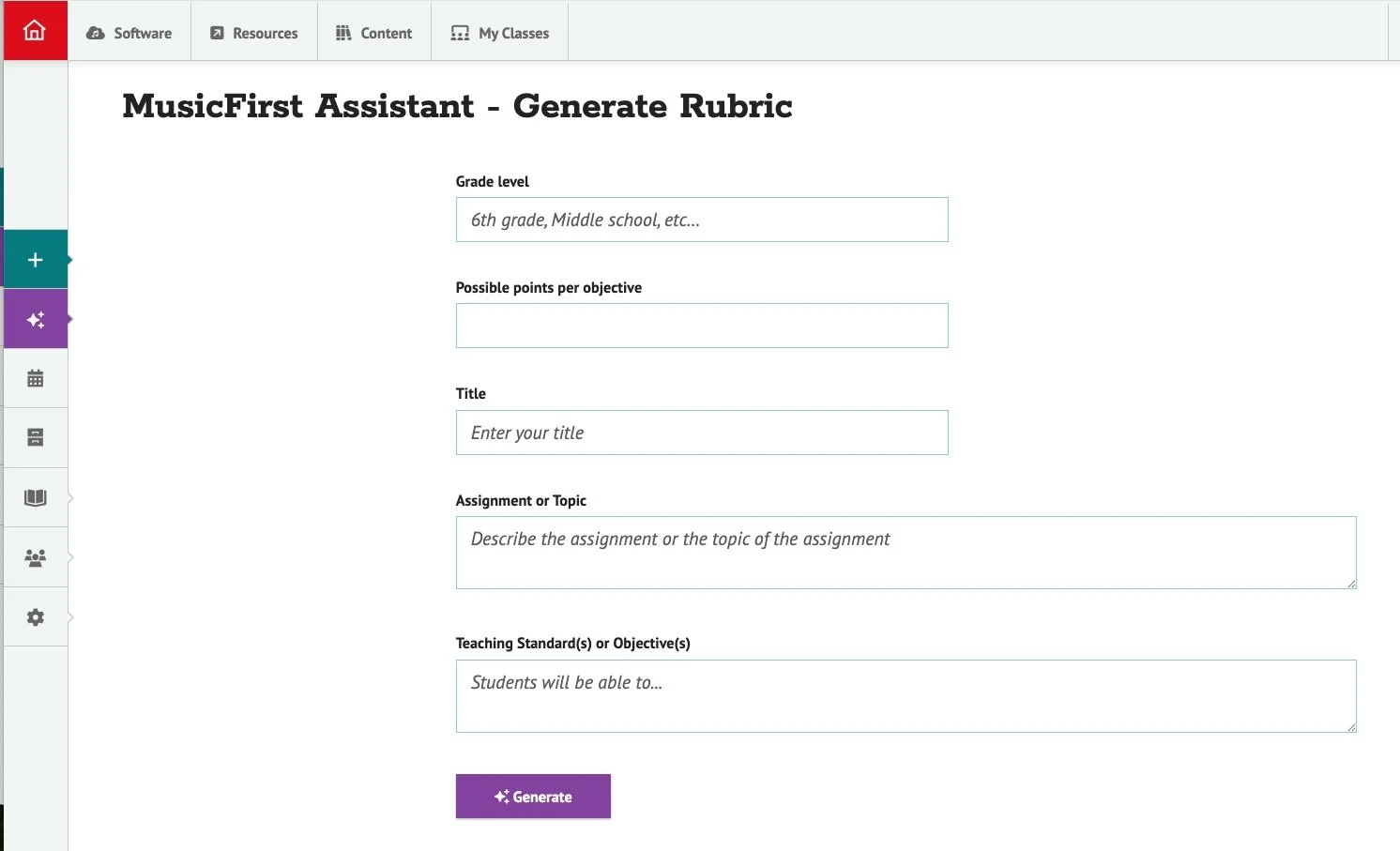Focus the Assignment or Topic text area

point(905,553)
